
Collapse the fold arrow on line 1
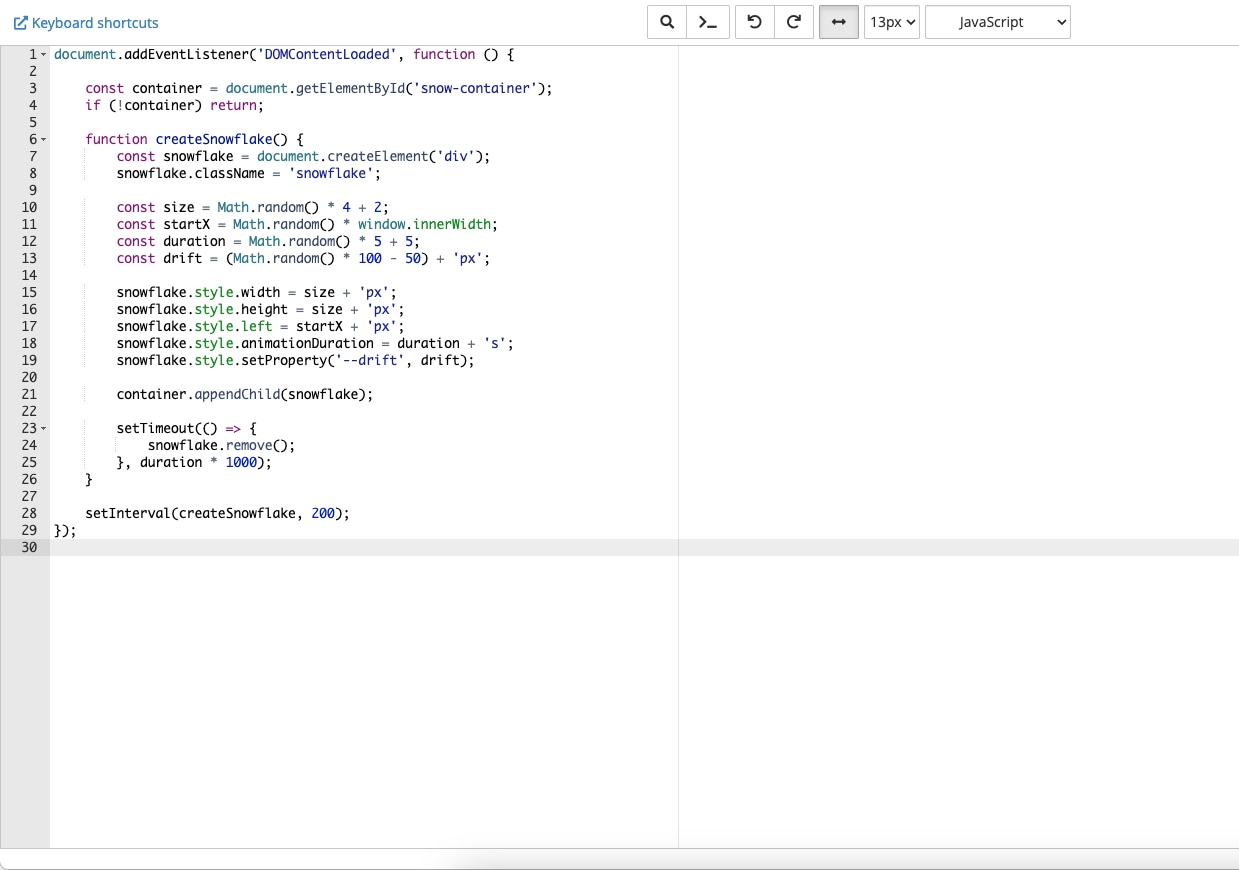[44, 54]
